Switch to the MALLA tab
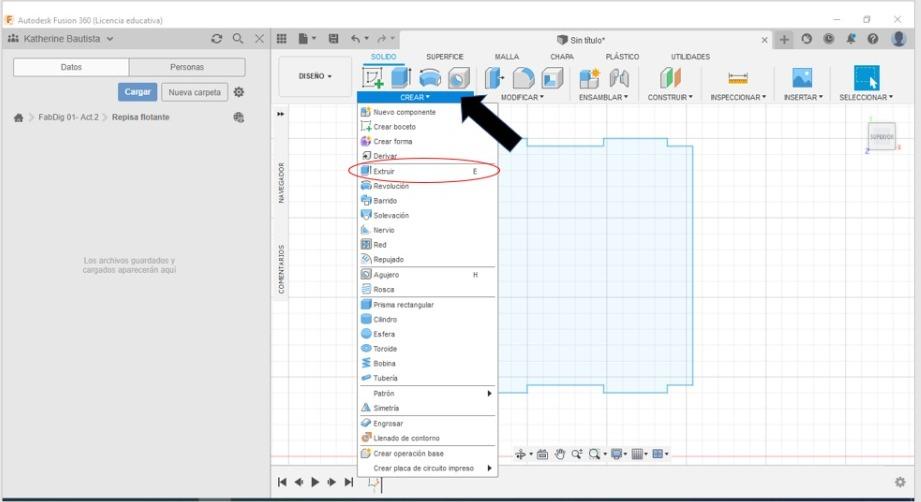The image size is (921, 502). [506, 57]
